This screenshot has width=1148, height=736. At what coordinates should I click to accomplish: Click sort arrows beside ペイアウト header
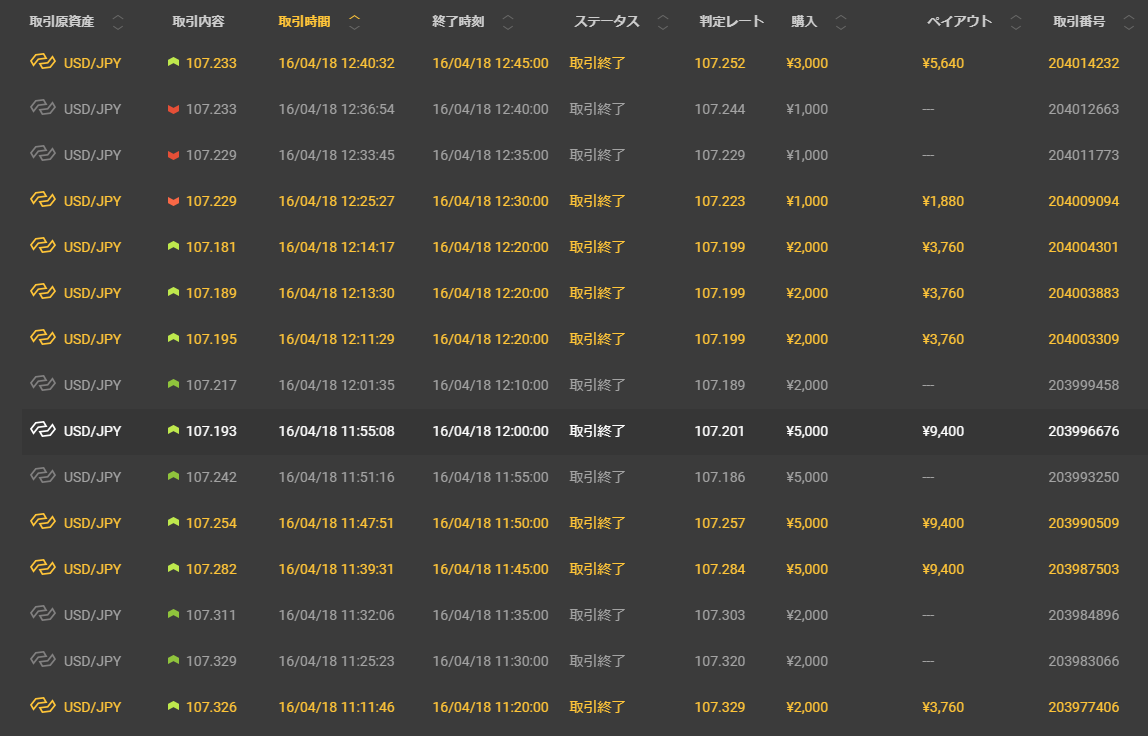1017,22
